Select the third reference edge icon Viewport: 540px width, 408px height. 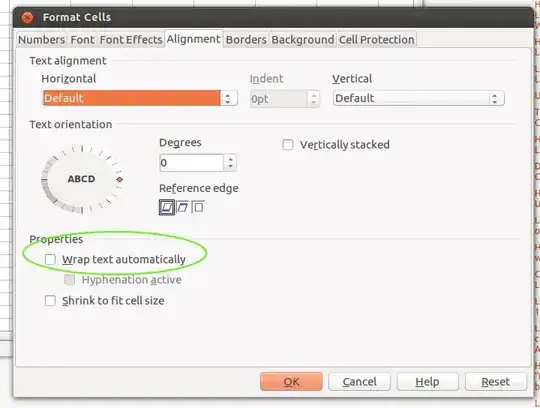click(198, 207)
